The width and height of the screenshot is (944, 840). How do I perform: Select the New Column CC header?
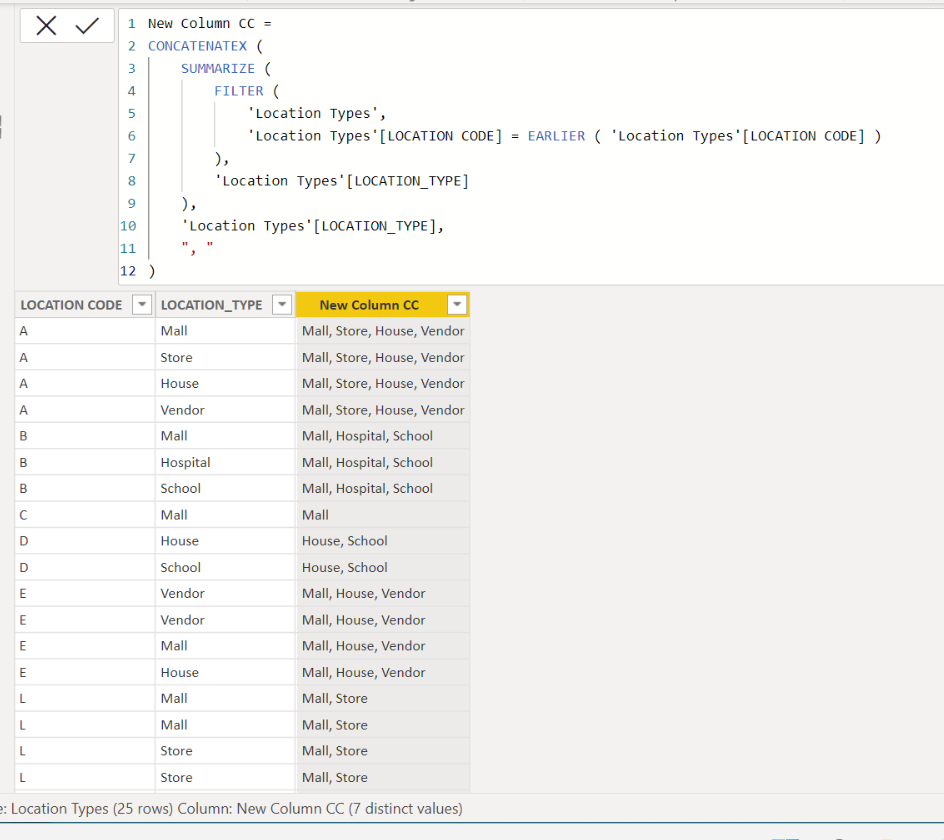[369, 305]
